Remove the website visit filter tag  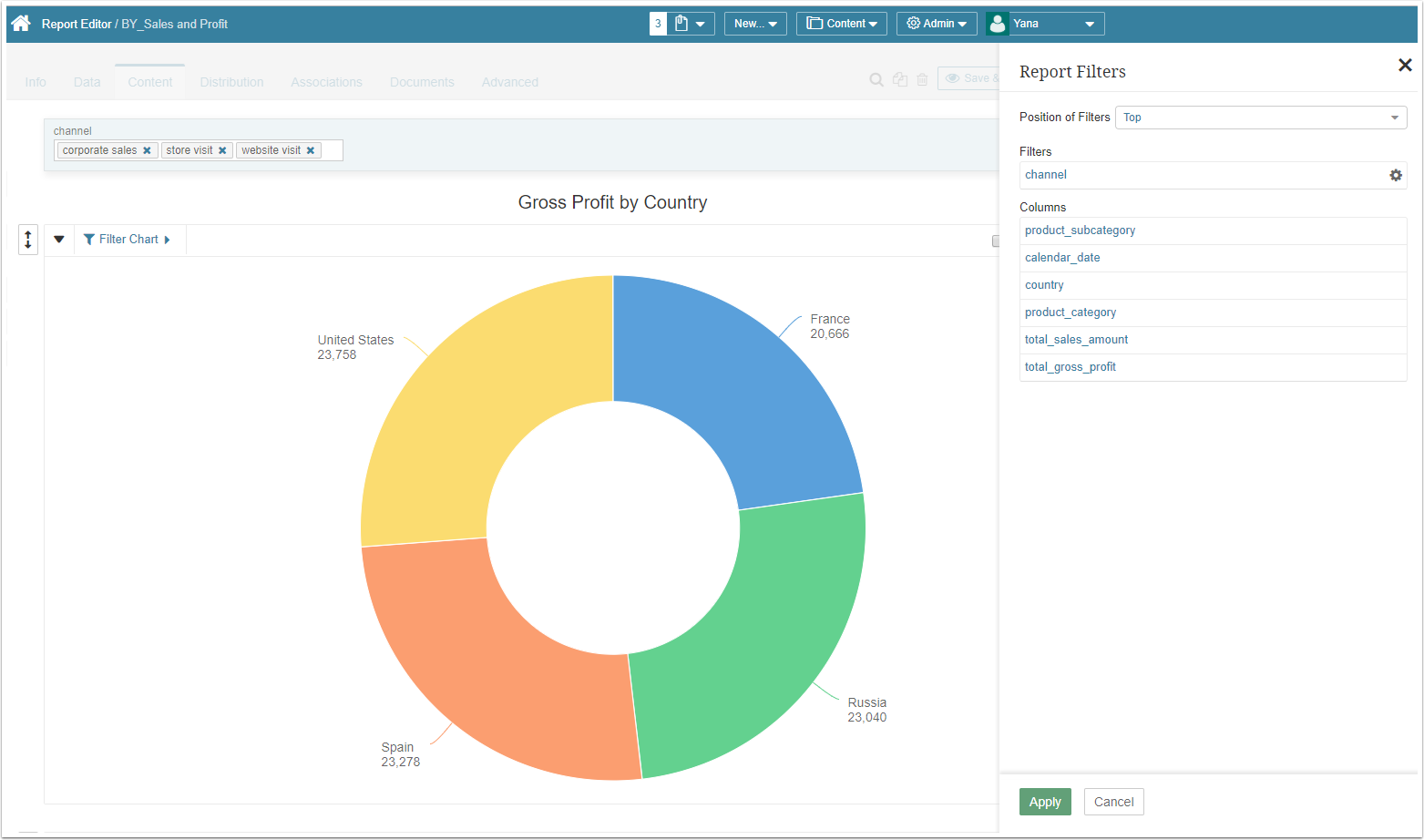coord(311,150)
